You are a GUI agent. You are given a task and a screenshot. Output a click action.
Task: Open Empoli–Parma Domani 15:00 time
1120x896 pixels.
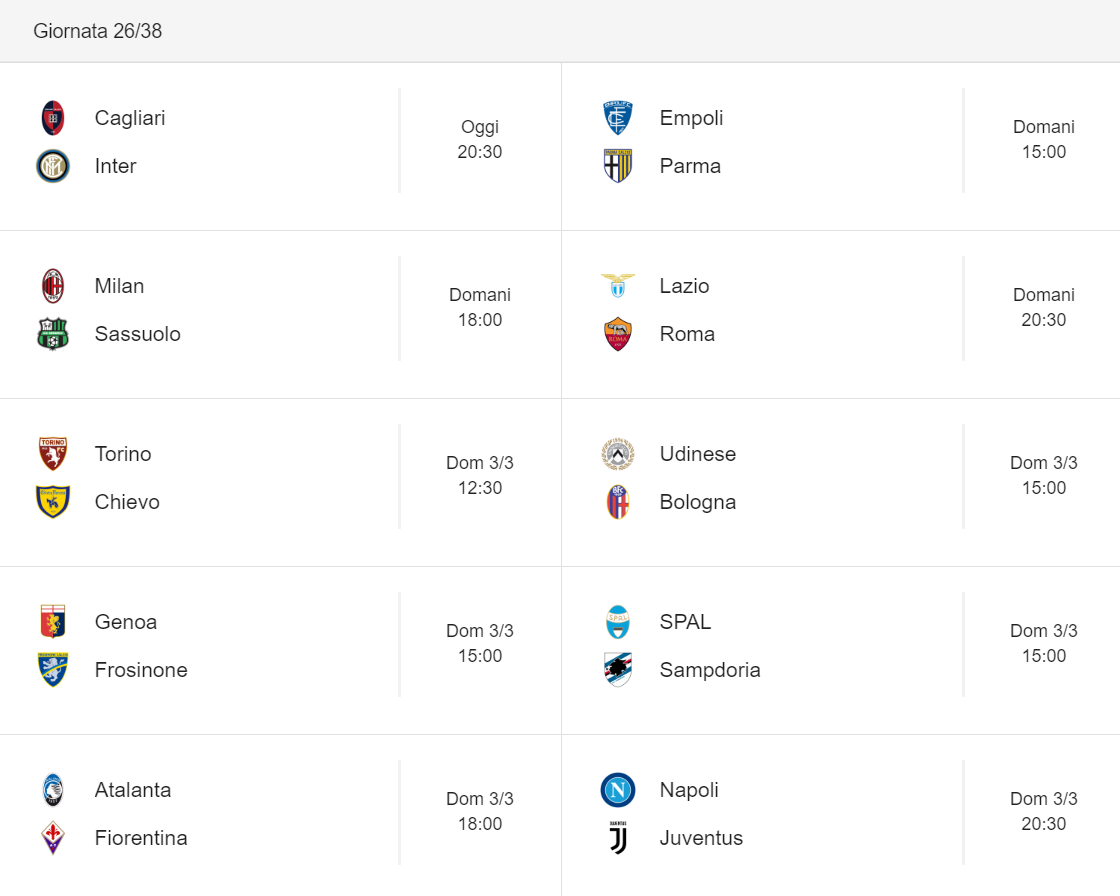coord(1044,139)
